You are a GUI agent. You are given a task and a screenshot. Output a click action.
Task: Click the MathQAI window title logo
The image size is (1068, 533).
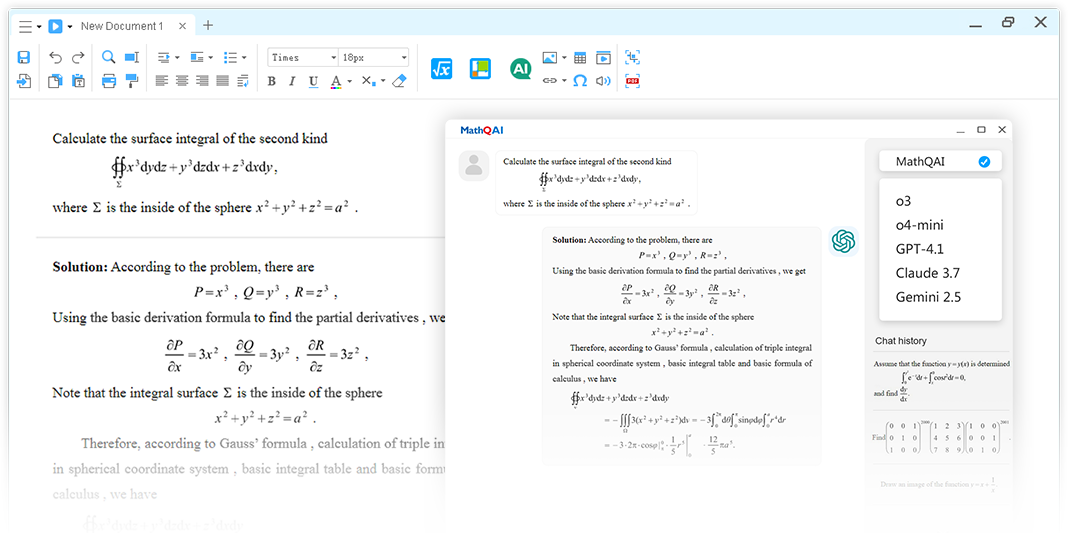482,131
